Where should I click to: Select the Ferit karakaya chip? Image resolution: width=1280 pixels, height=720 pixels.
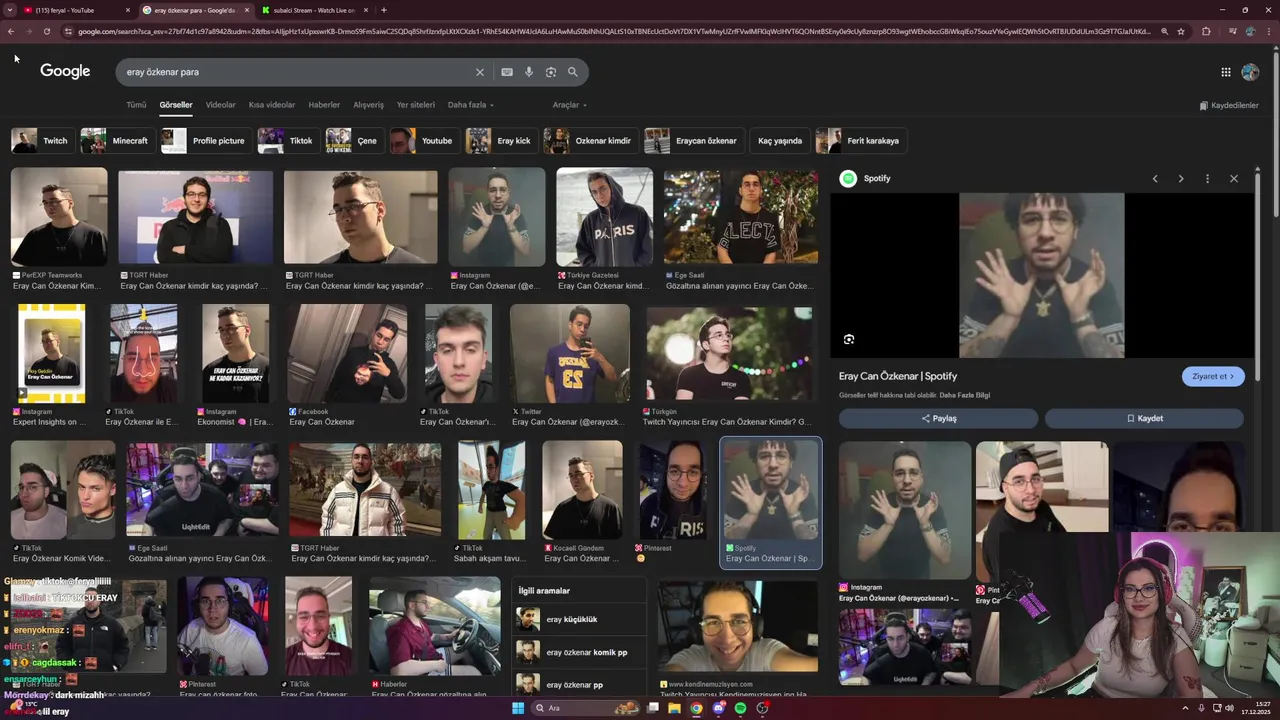pyautogui.click(x=861, y=141)
